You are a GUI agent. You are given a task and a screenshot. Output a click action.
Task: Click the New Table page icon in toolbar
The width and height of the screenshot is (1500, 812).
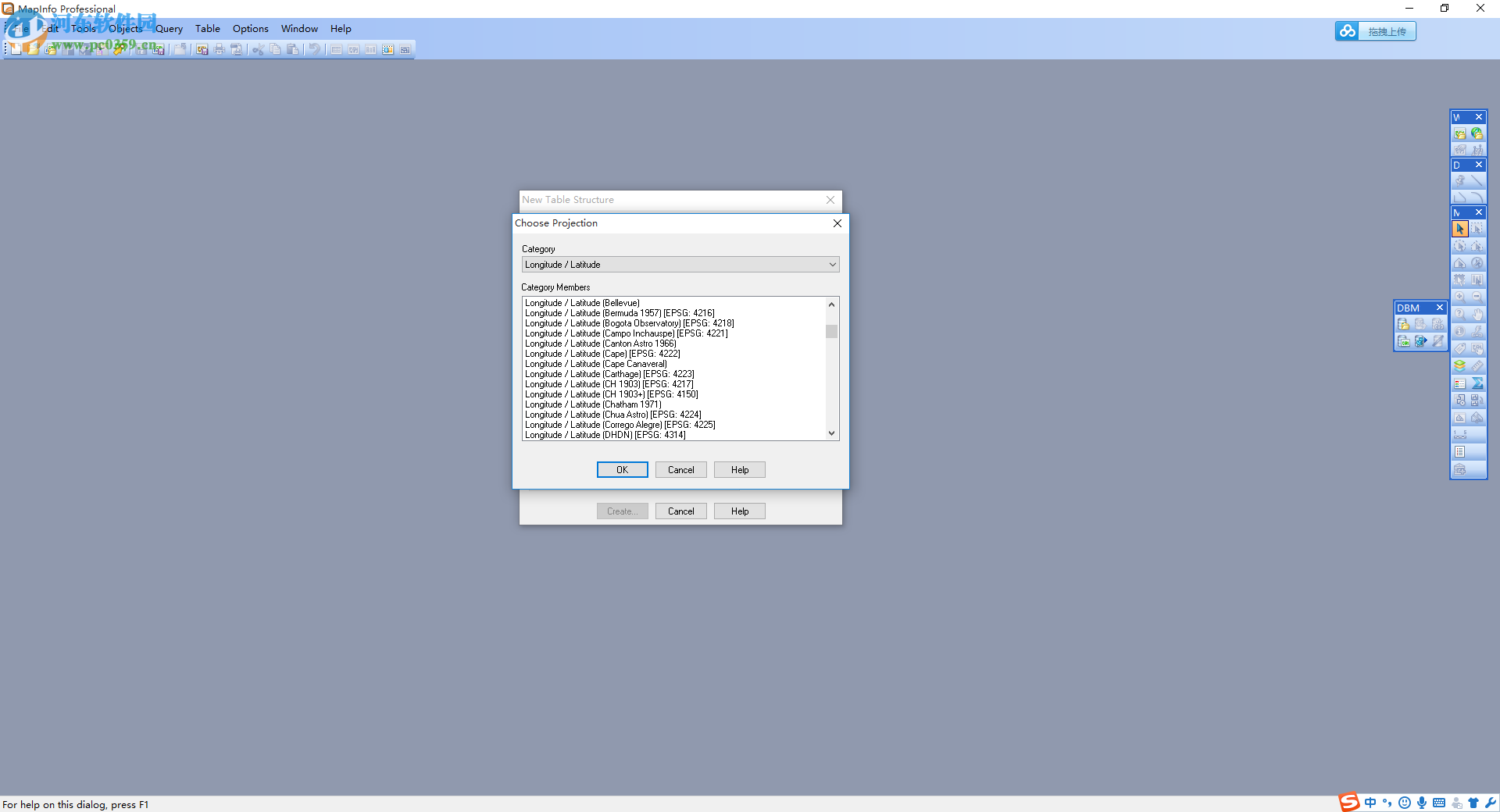pos(16,49)
